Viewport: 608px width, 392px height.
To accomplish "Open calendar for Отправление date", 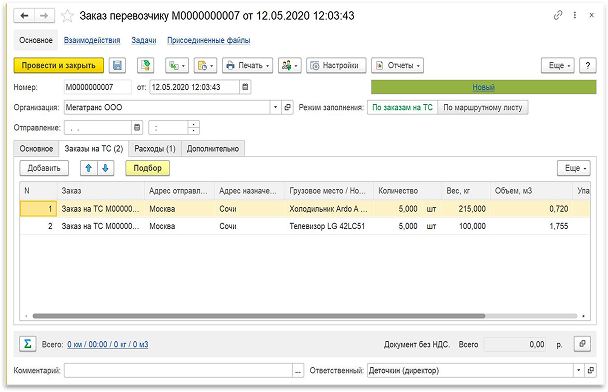I will (137, 128).
